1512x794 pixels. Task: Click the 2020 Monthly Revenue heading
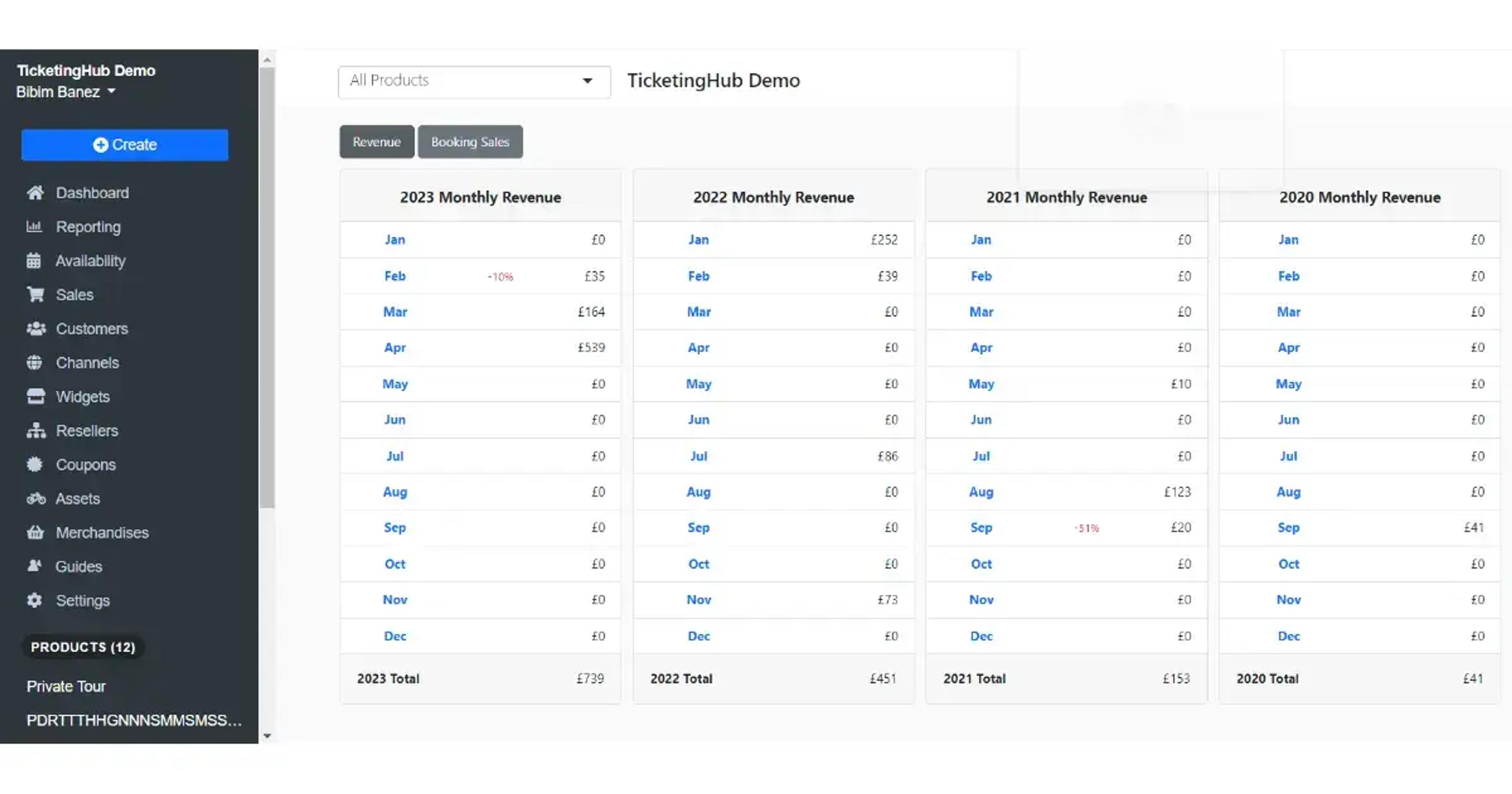coord(1359,197)
